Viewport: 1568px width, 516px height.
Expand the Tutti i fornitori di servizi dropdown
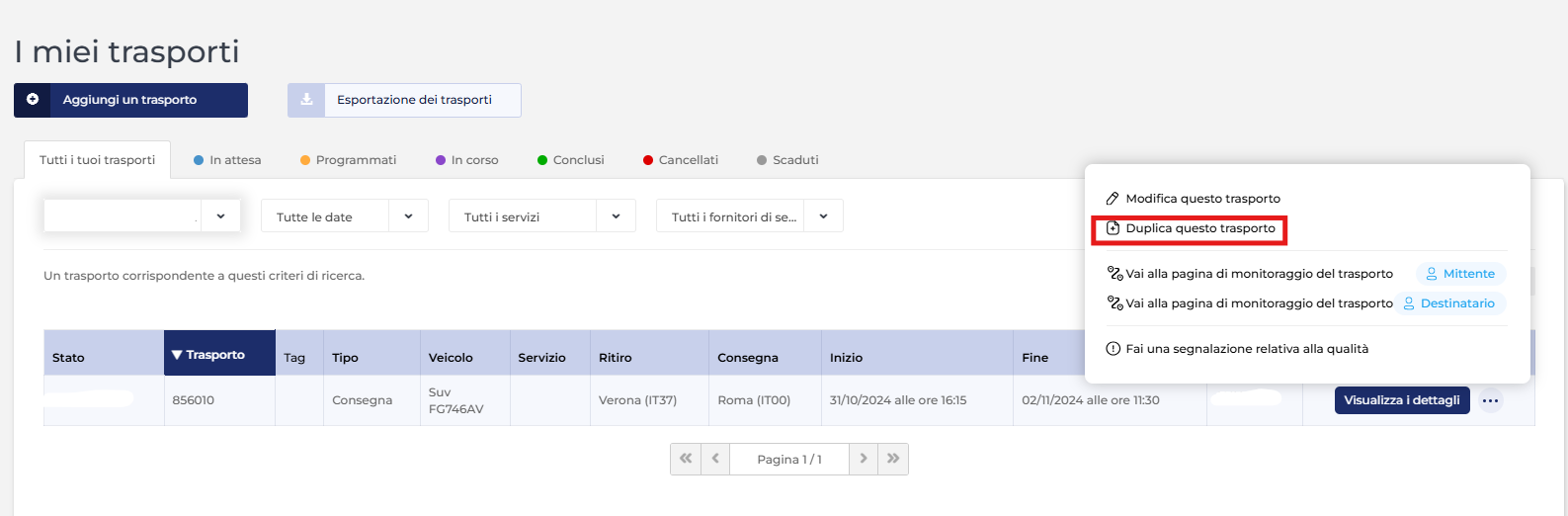click(x=750, y=216)
